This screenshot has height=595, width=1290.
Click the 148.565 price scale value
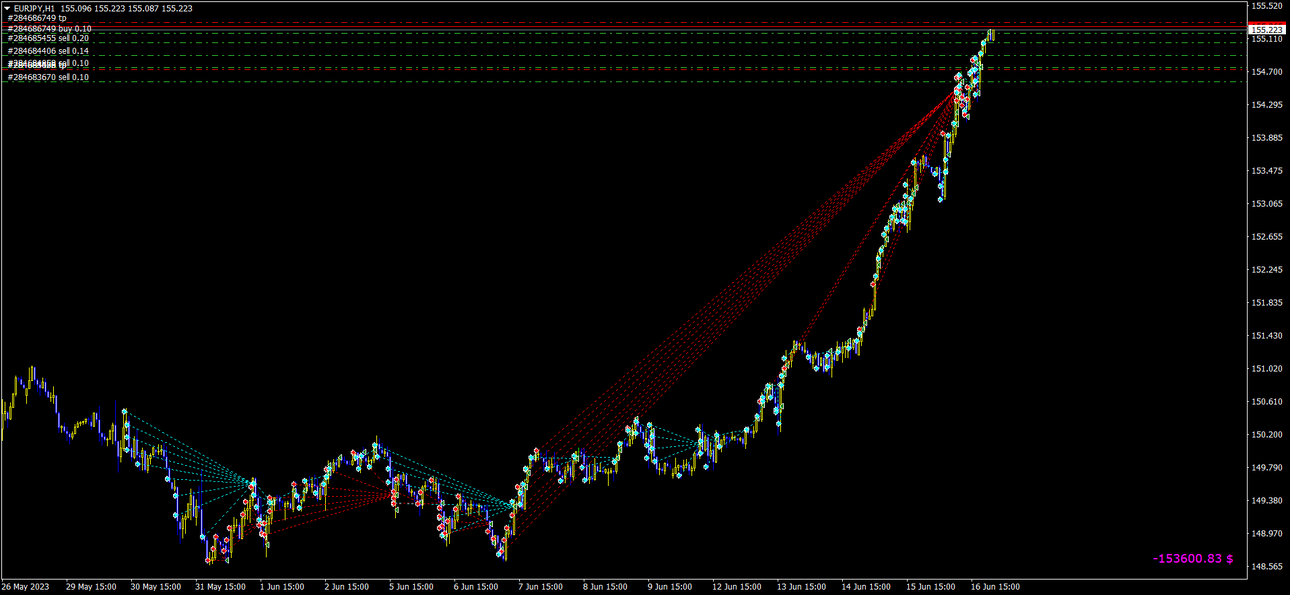[1267, 567]
